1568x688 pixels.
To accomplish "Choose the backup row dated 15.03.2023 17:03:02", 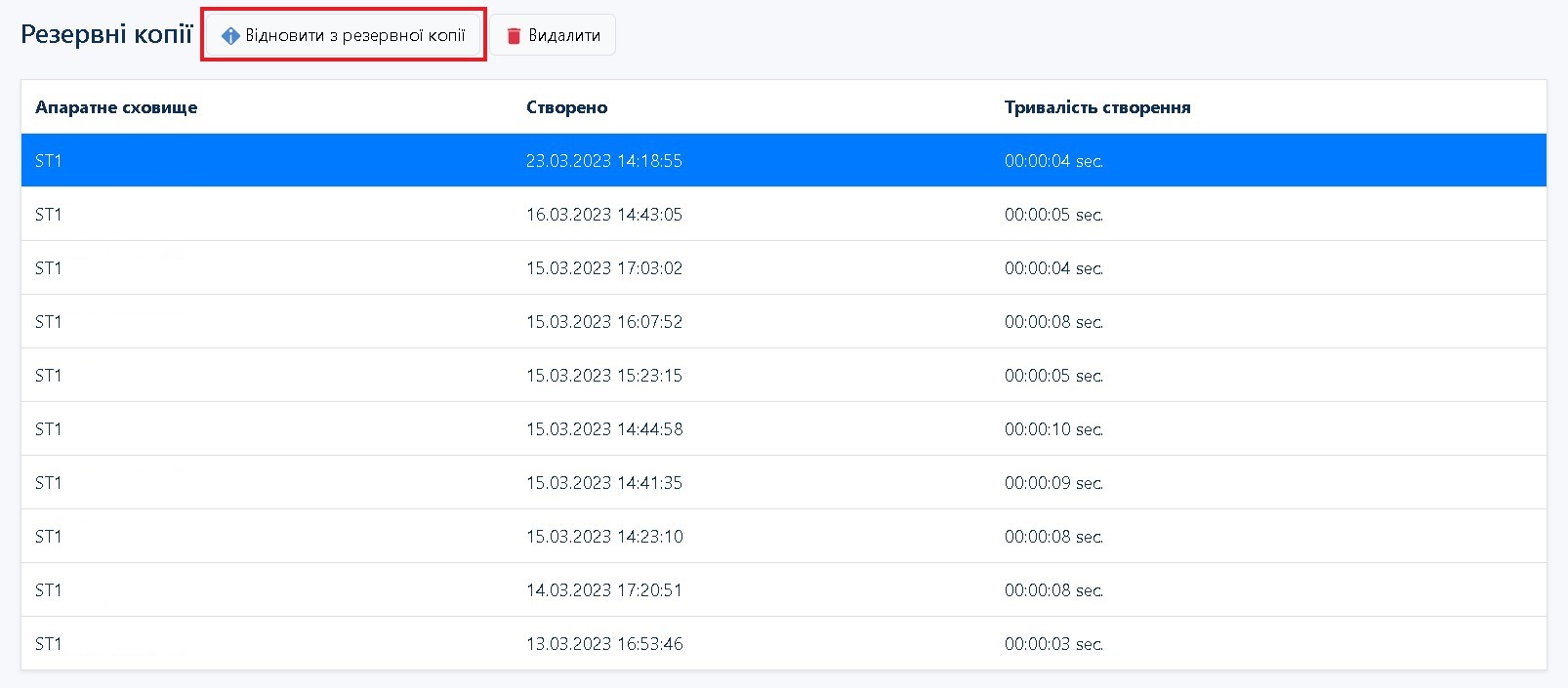I will 603,268.
